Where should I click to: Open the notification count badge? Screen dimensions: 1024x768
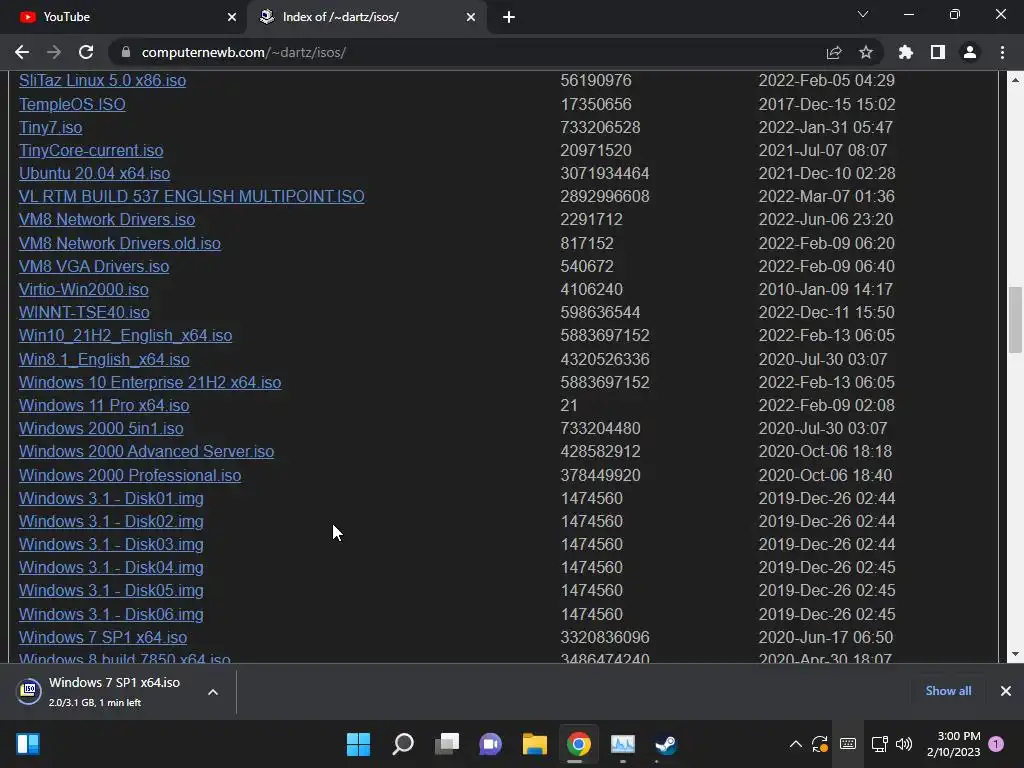click(x=996, y=744)
